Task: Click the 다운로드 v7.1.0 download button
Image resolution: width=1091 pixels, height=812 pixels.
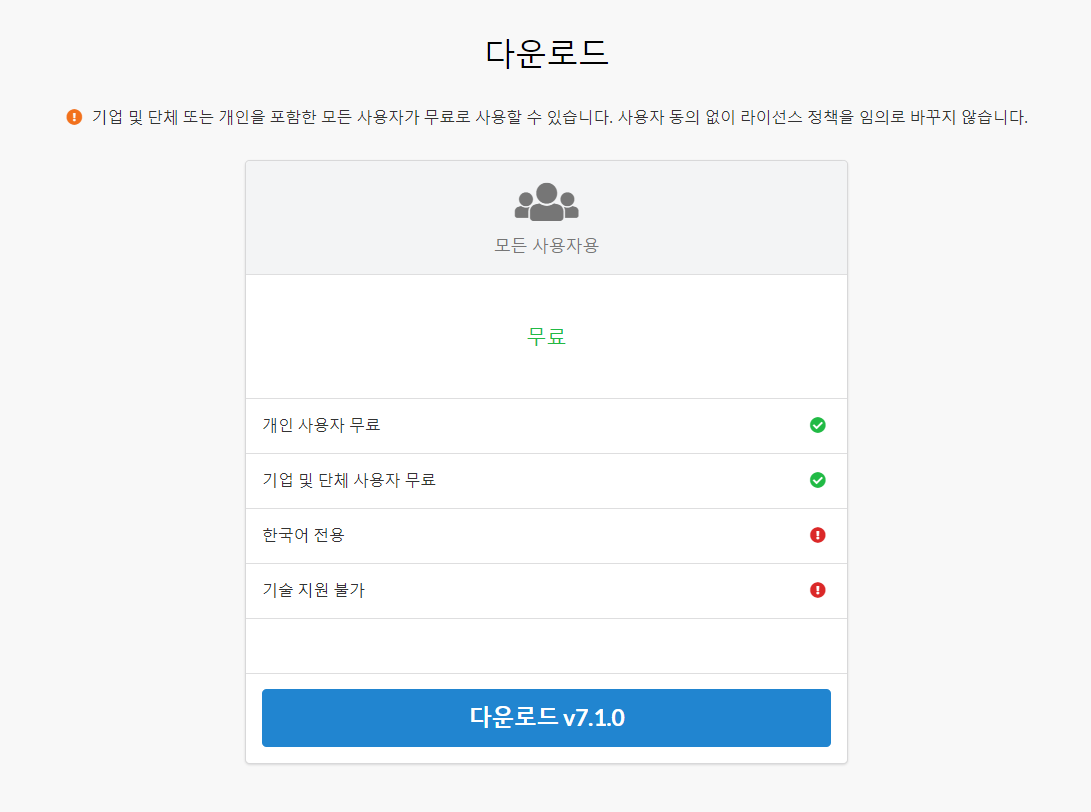Action: pyautogui.click(x=546, y=717)
